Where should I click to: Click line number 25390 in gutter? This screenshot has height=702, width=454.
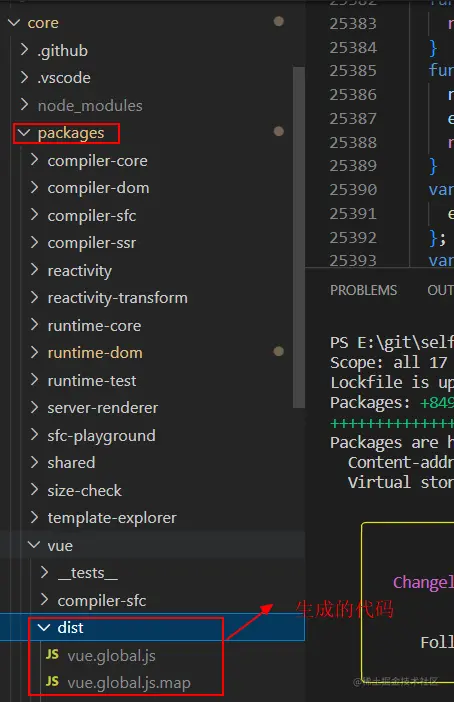[x=353, y=189]
